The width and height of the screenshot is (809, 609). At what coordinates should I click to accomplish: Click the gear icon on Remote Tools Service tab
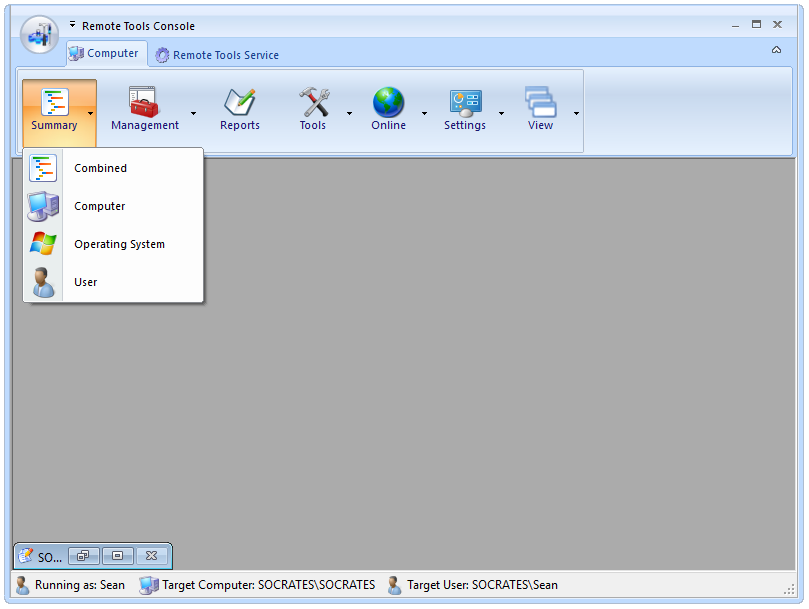(x=162, y=55)
